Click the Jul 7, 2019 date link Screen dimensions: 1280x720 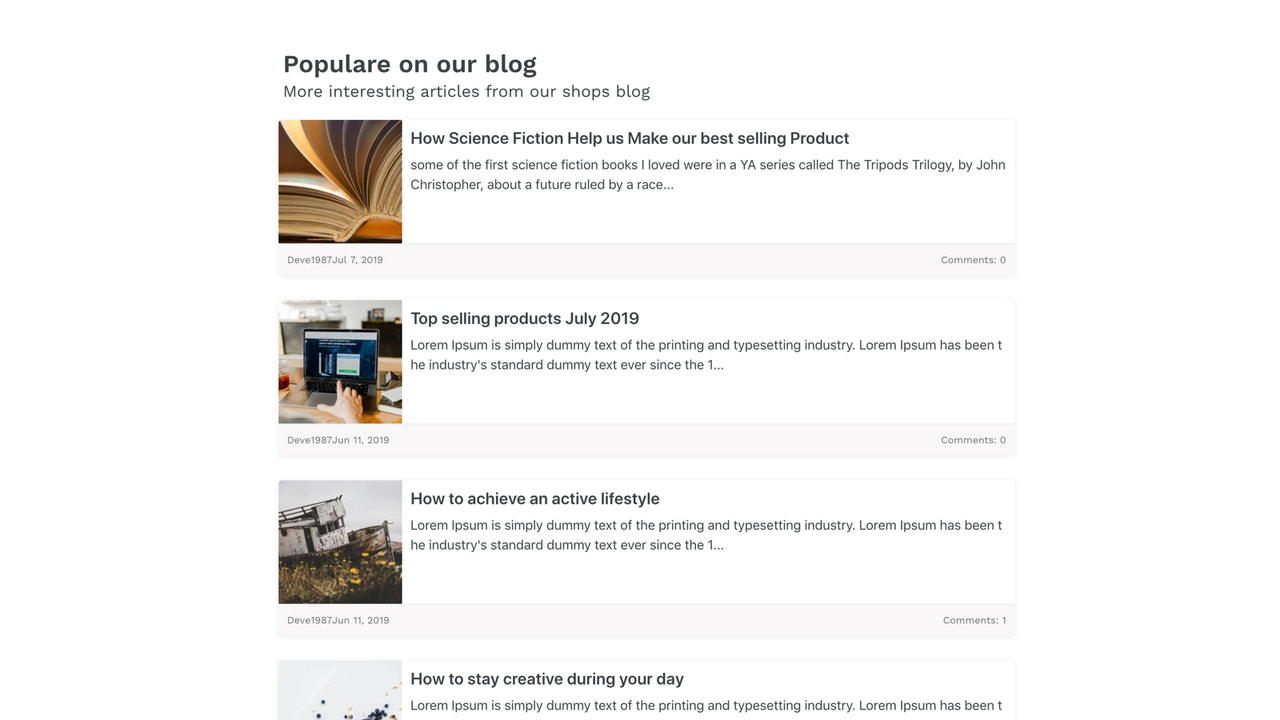pyautogui.click(x=356, y=259)
